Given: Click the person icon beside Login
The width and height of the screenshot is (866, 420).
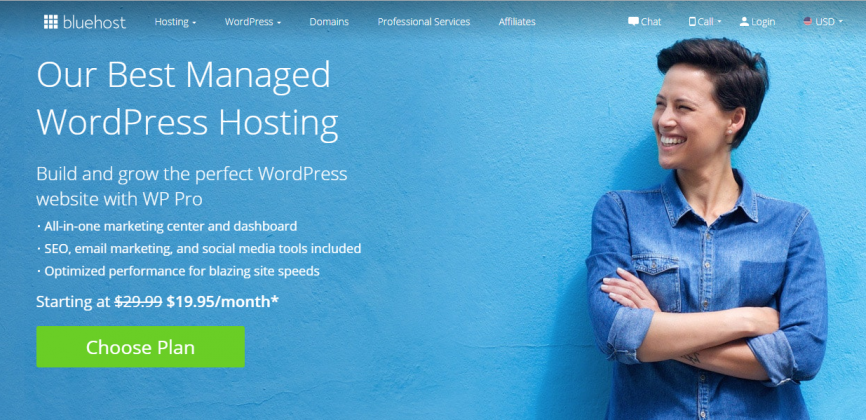Looking at the screenshot, I should tap(744, 22).
